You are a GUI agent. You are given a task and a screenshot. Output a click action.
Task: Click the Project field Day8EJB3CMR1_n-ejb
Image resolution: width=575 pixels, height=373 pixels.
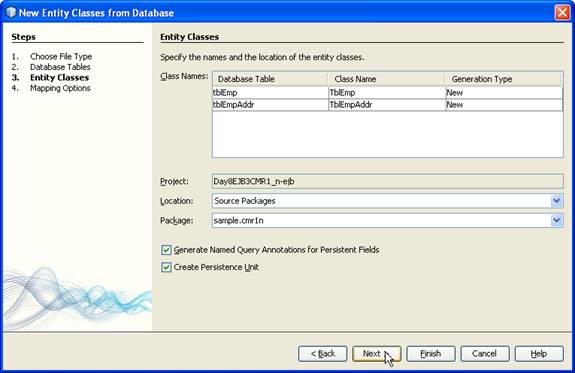click(388, 181)
